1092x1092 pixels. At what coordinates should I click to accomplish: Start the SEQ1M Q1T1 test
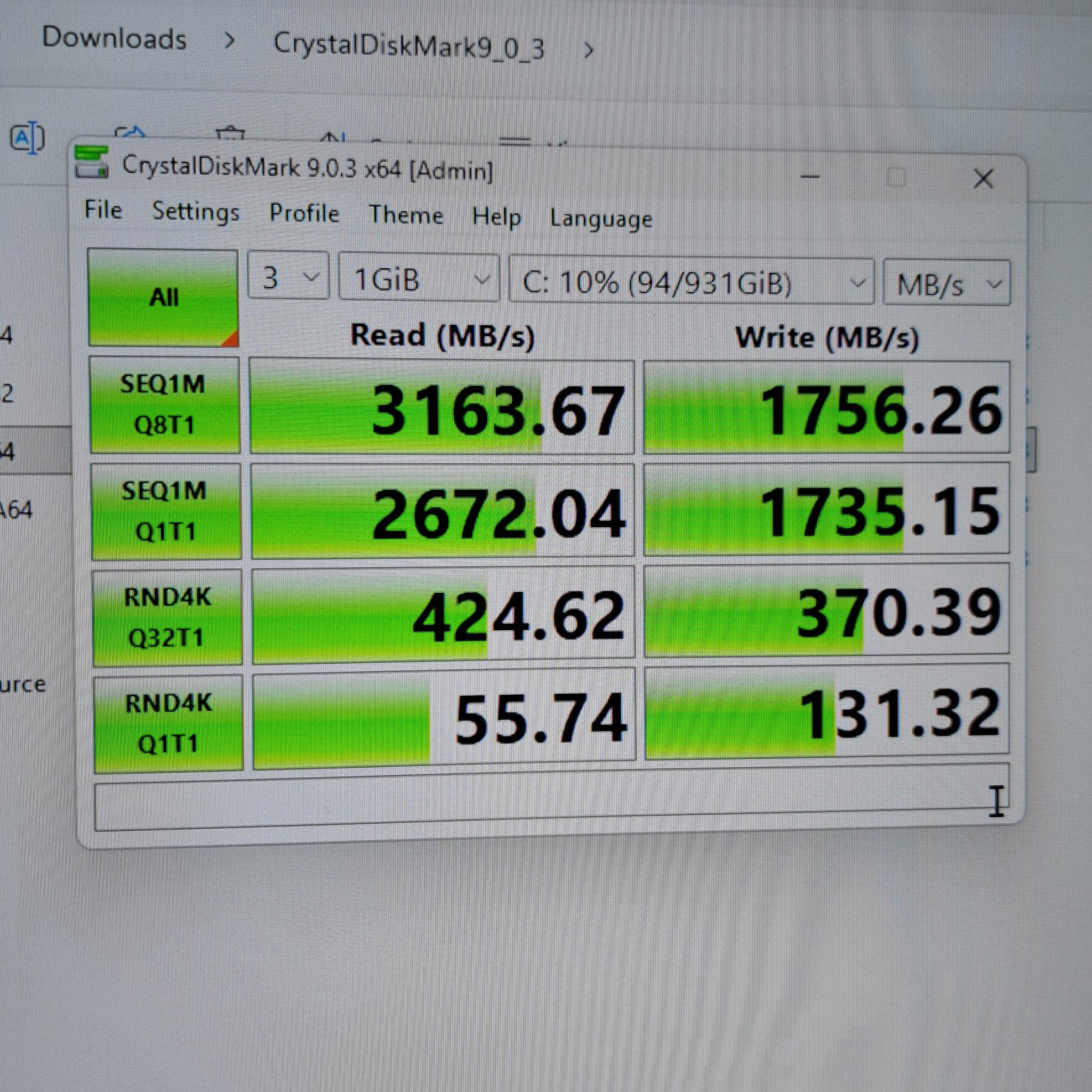click(166, 511)
